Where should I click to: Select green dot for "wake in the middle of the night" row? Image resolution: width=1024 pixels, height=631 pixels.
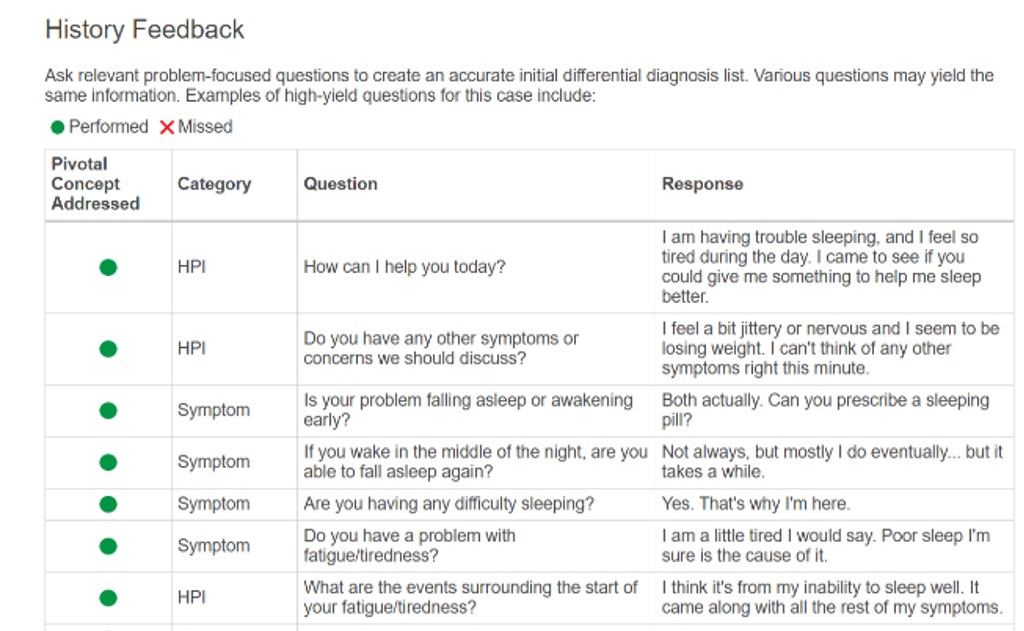[108, 462]
